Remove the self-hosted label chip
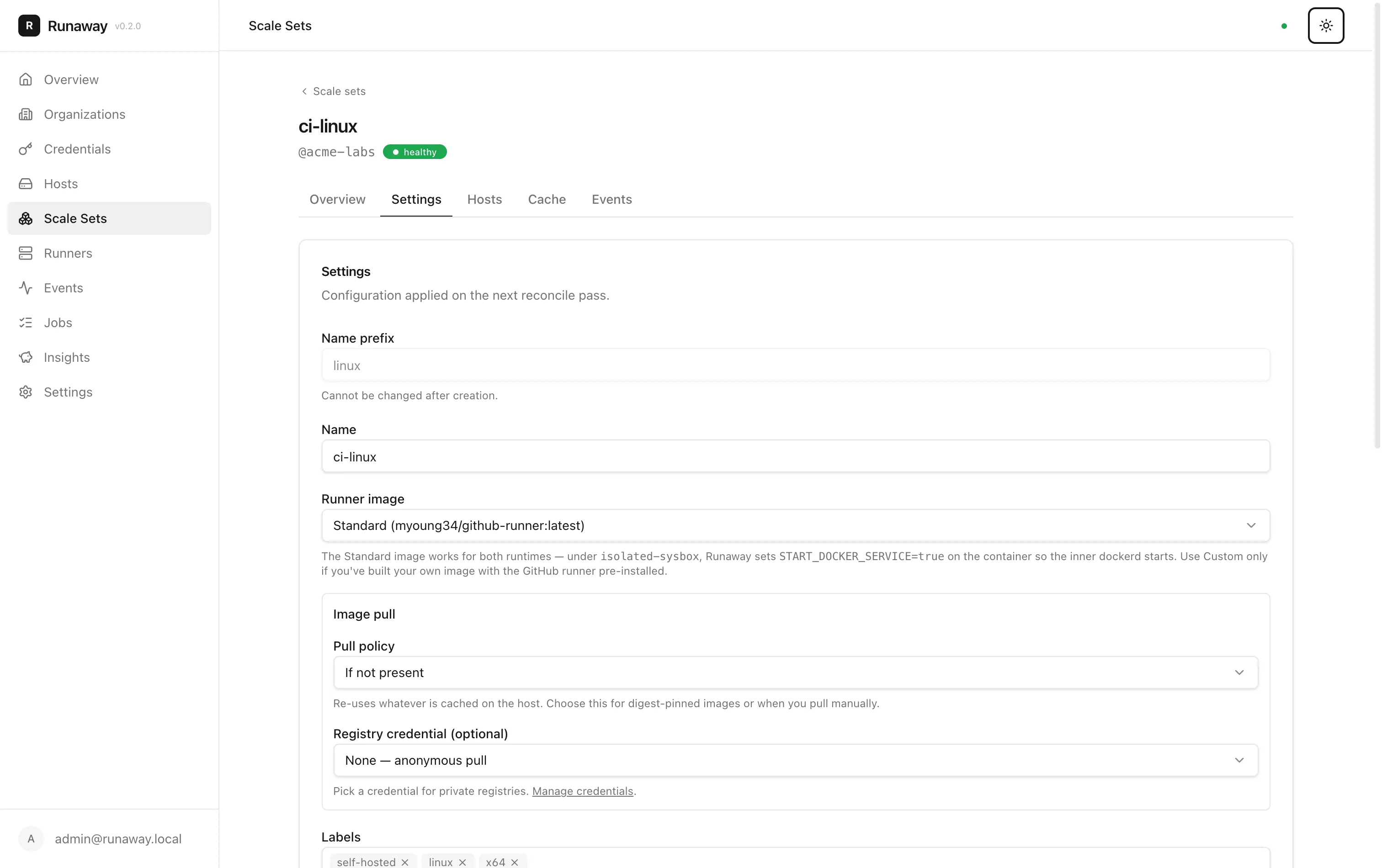 click(404, 862)
